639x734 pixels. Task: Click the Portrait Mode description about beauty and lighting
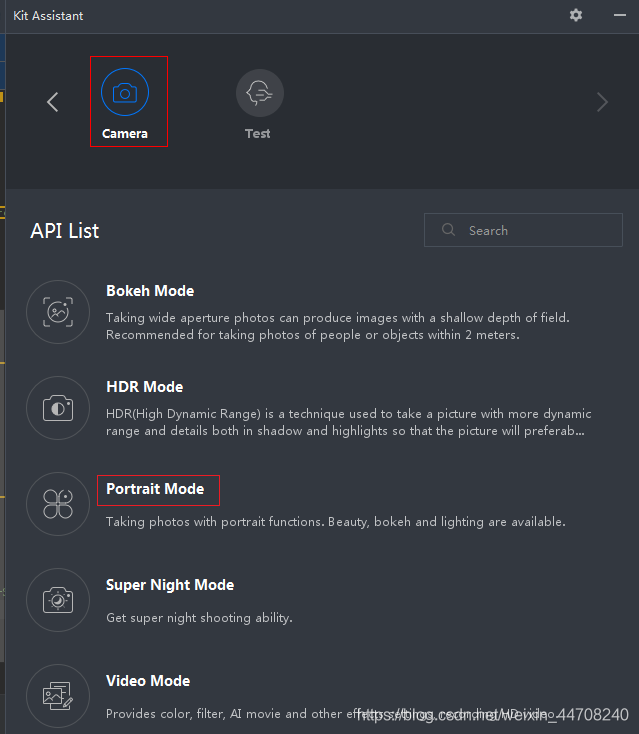click(336, 522)
